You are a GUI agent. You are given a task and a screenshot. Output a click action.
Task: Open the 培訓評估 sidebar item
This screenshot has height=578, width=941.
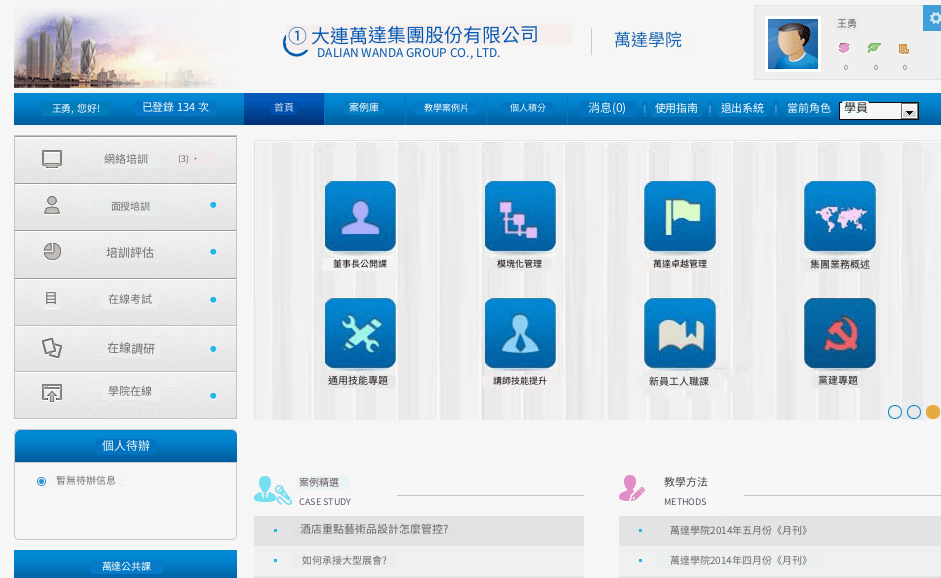(x=125, y=253)
